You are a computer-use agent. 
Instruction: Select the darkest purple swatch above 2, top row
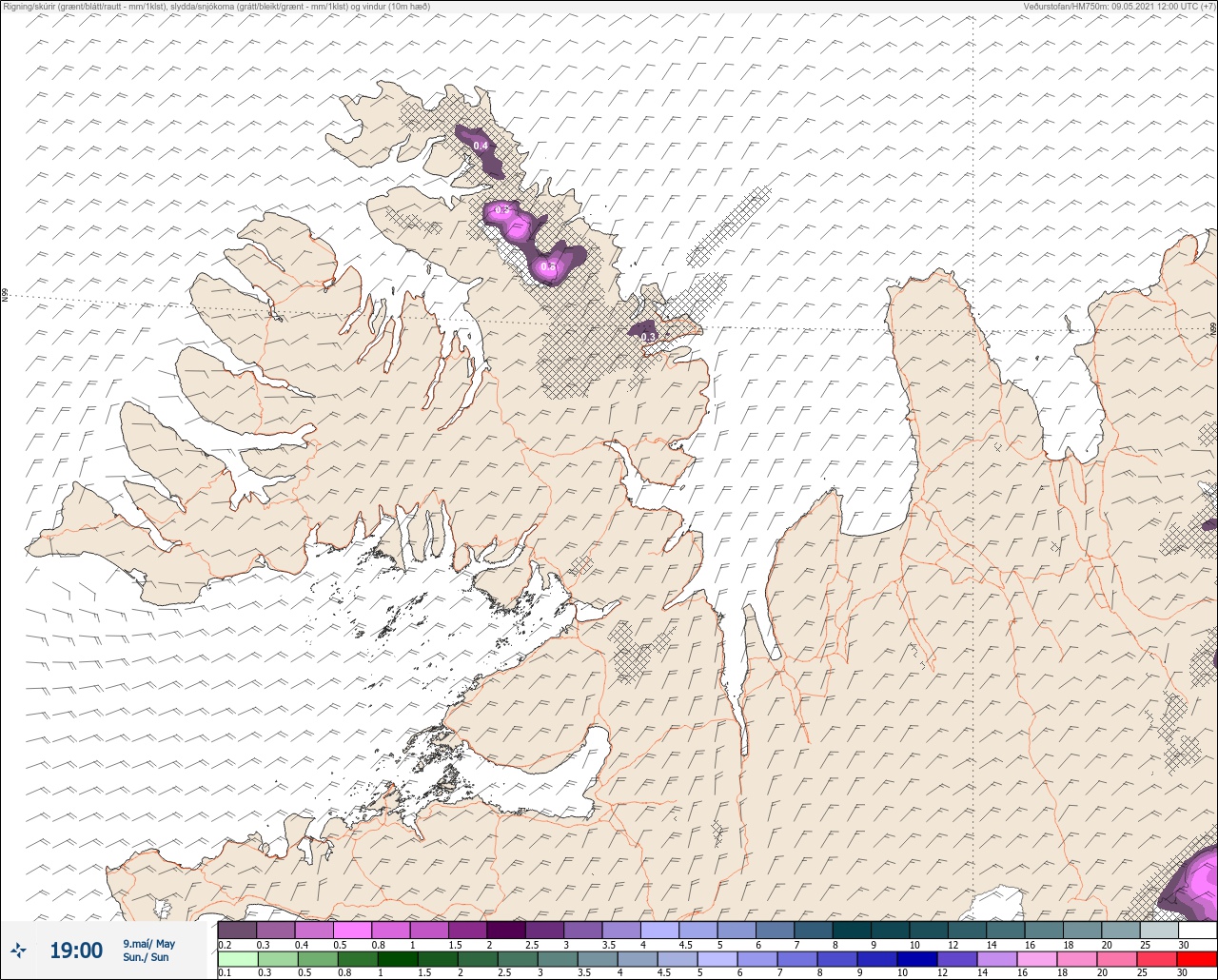point(505,930)
